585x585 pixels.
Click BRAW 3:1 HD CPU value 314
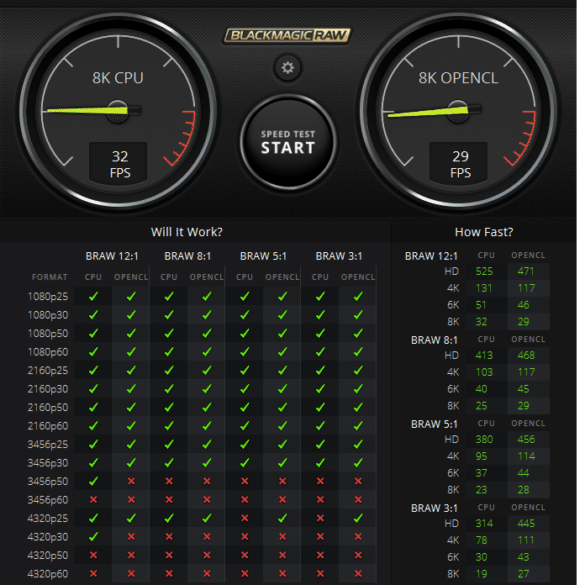coord(484,523)
